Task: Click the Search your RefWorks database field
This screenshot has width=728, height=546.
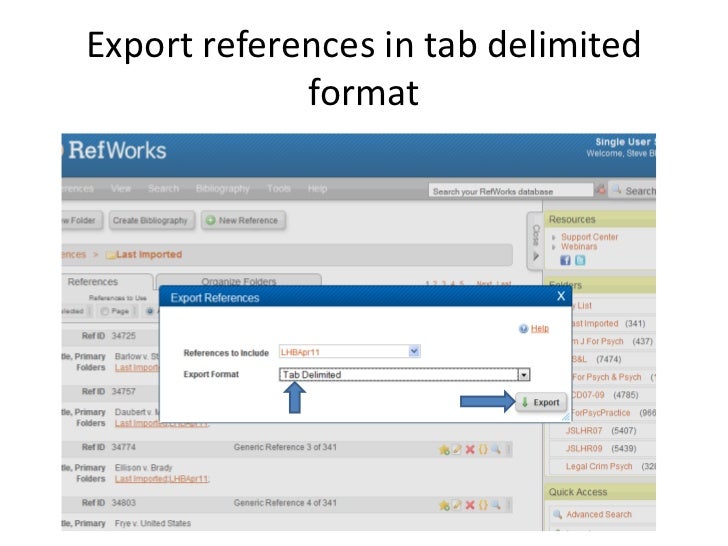Action: [x=511, y=191]
